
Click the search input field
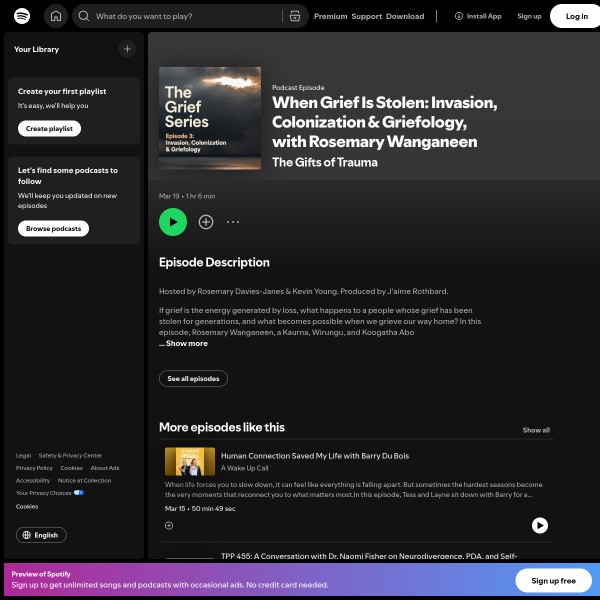(x=185, y=16)
